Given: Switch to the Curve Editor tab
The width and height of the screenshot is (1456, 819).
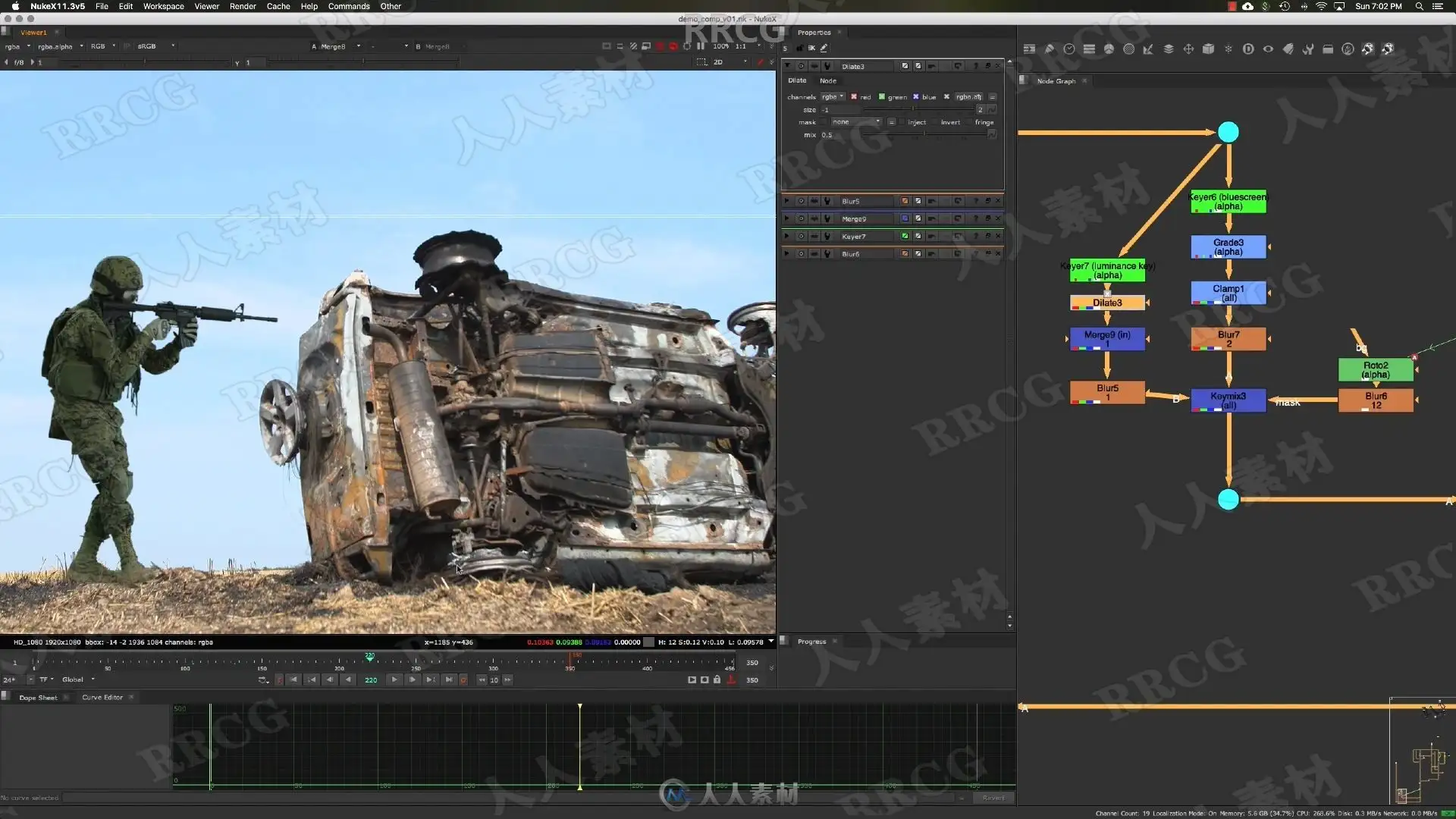Looking at the screenshot, I should 102,698.
